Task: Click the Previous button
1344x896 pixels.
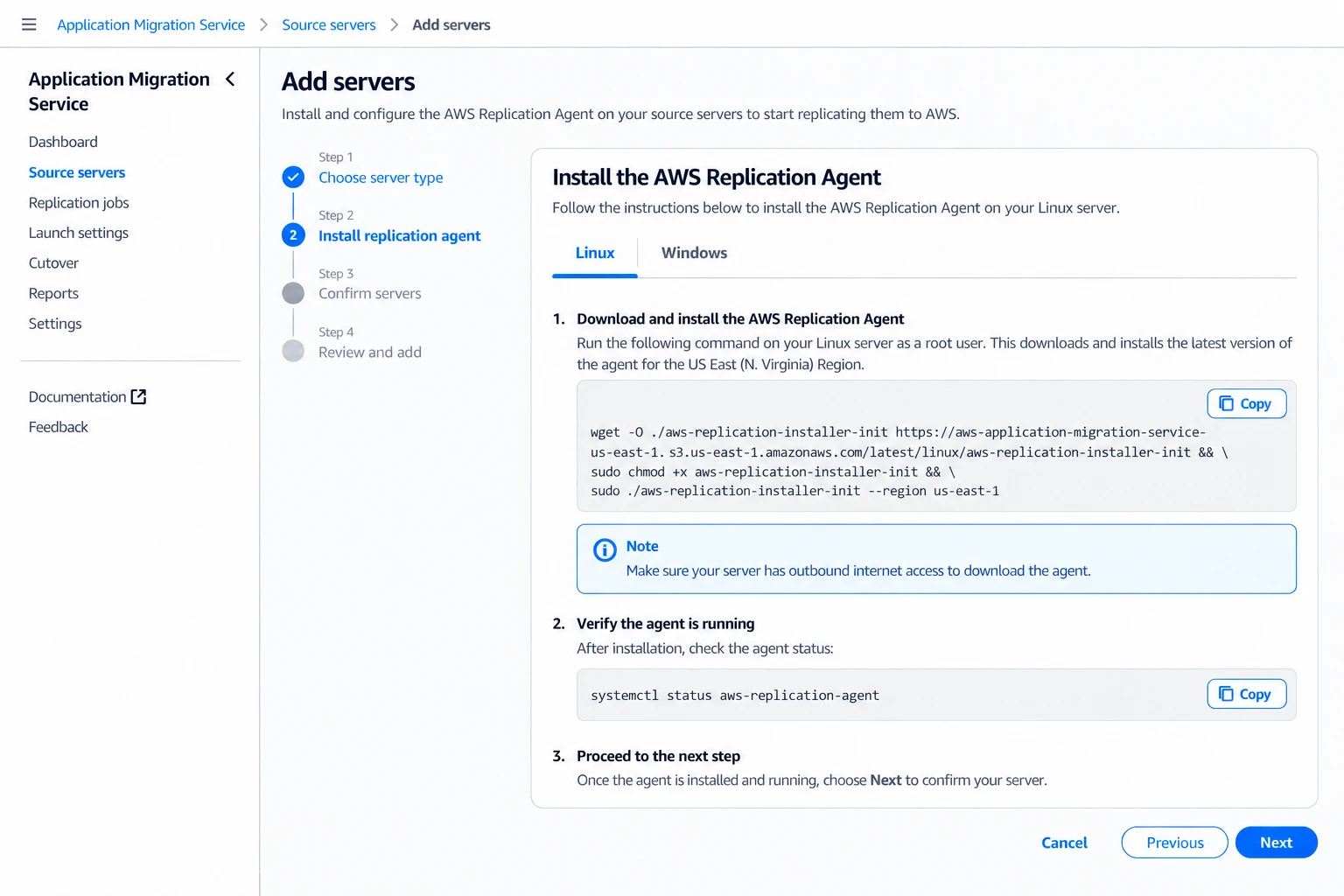Action: click(1174, 843)
